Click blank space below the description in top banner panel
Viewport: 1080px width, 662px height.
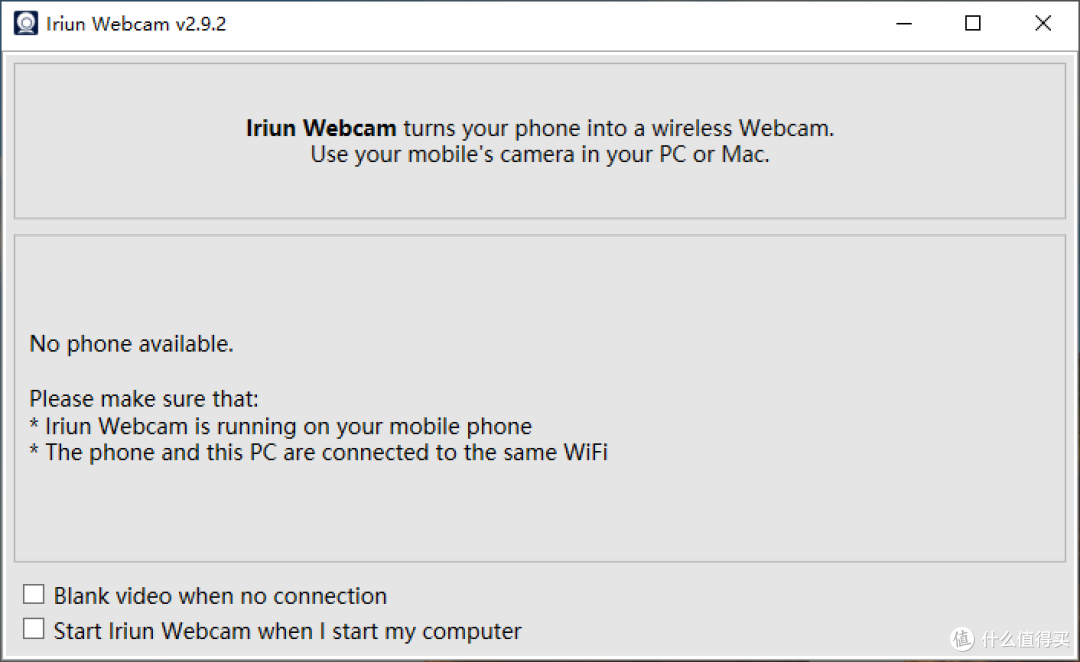539,193
